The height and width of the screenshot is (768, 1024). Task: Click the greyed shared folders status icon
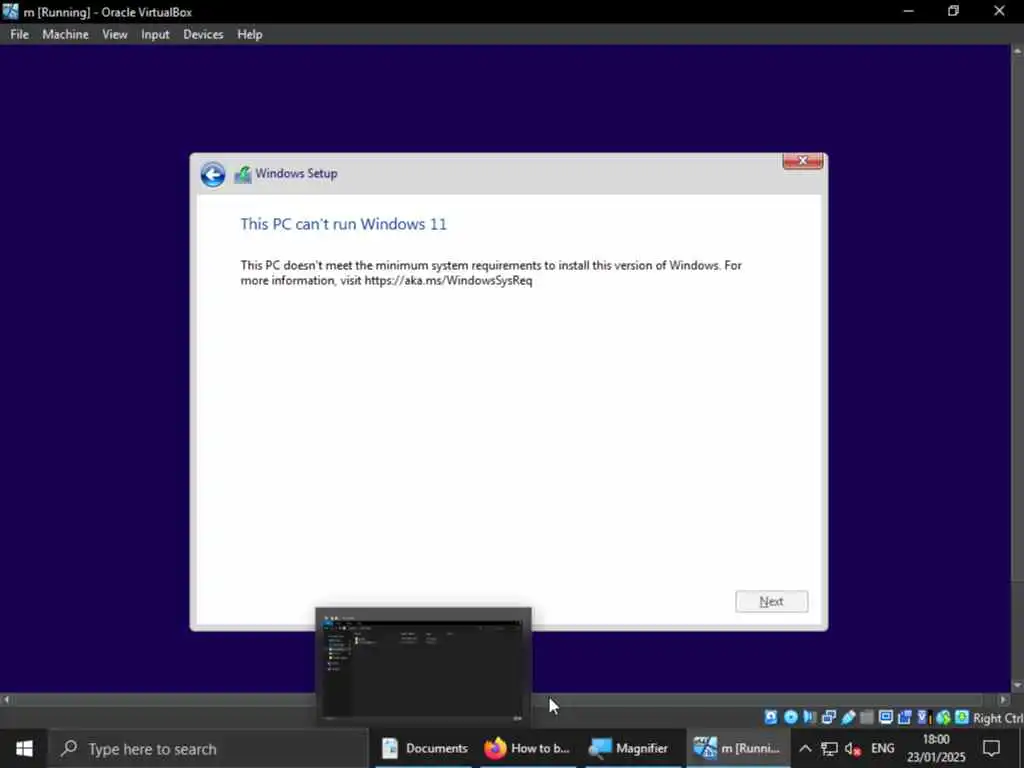click(x=867, y=717)
